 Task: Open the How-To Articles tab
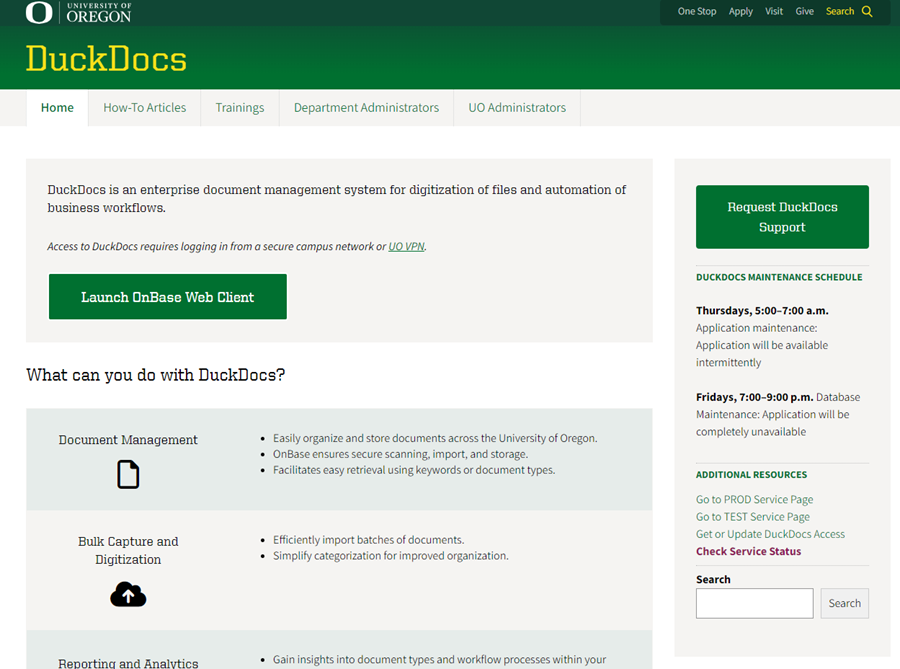[145, 108]
